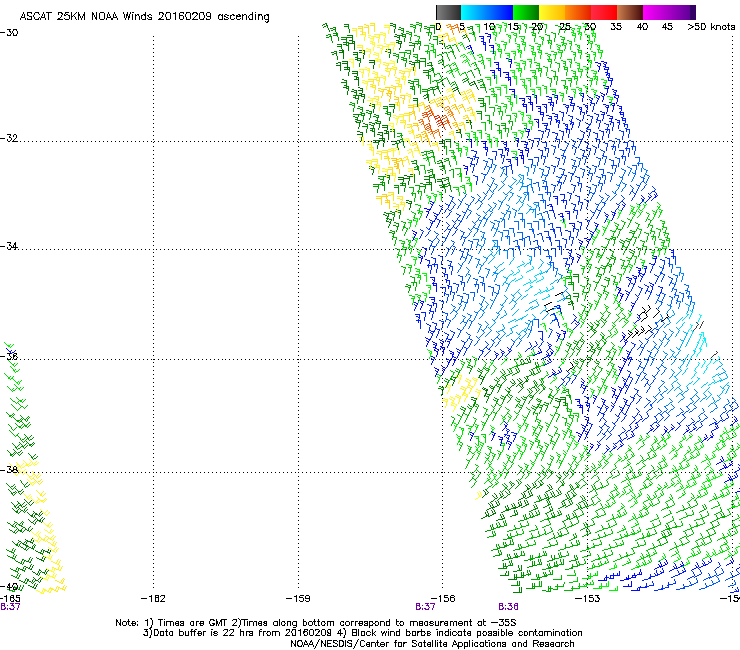Click the '-32' latitude axis label
Viewport: 740px width, 650px height.
coord(9,138)
